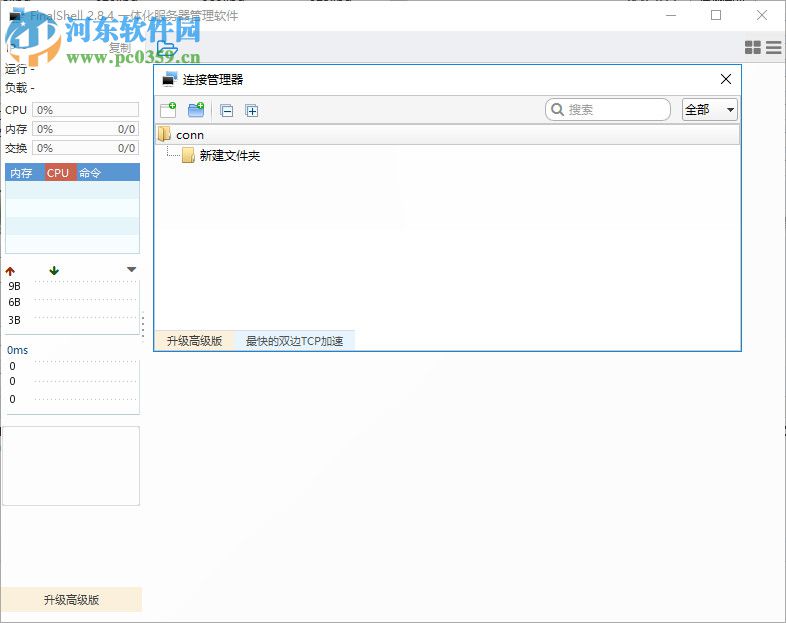Click 最快的双边TCP加速 link
This screenshot has width=786, height=623.
(x=294, y=341)
